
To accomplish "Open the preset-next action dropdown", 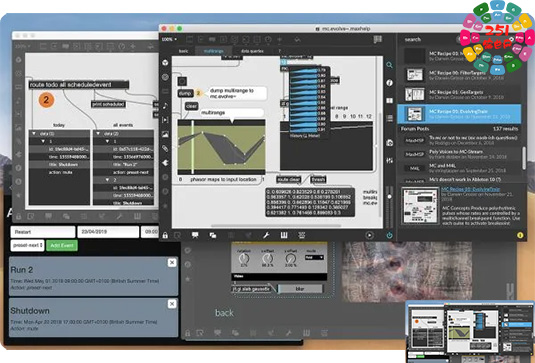I will (x=27, y=245).
